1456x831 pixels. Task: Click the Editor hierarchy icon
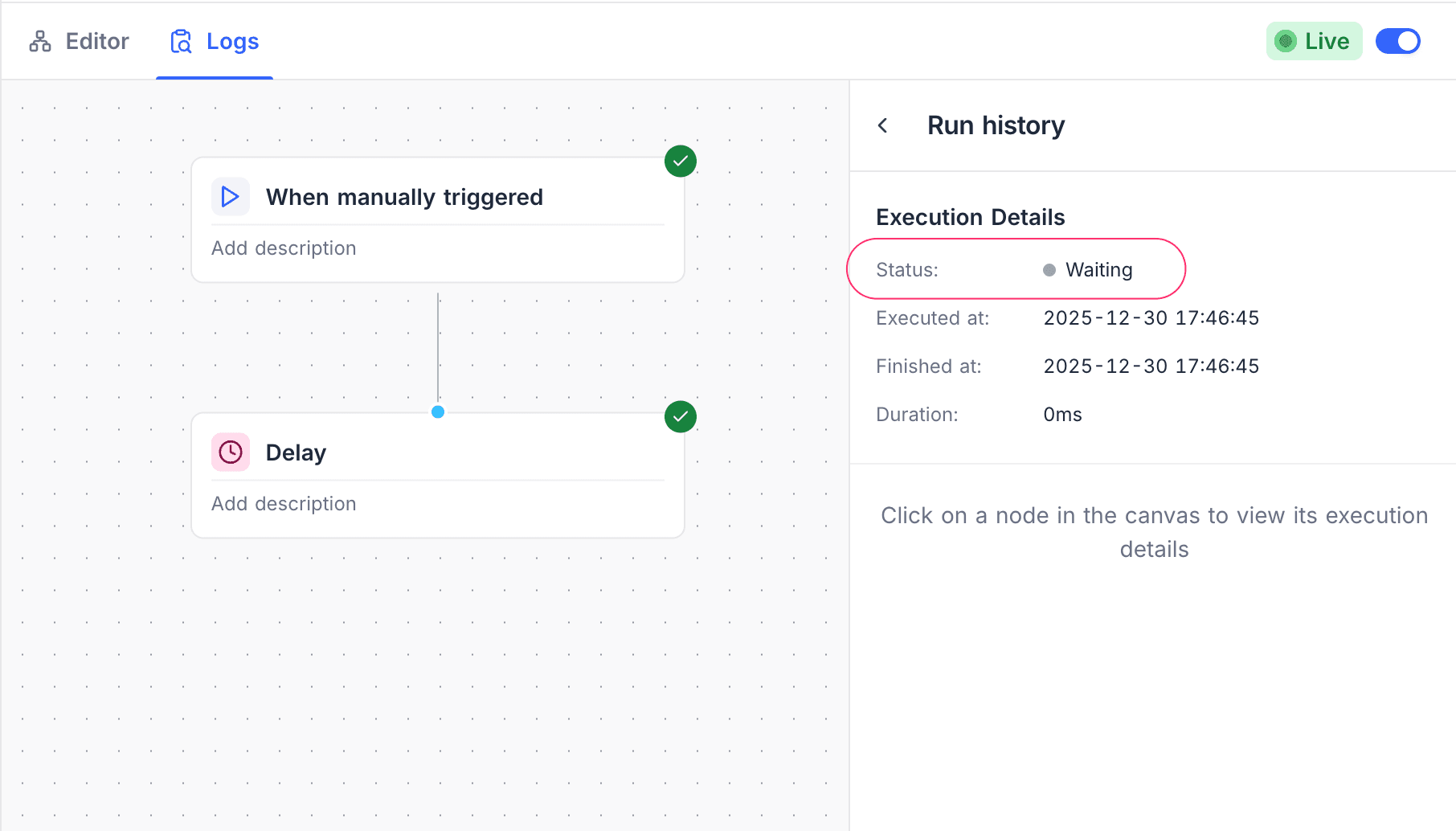[40, 41]
